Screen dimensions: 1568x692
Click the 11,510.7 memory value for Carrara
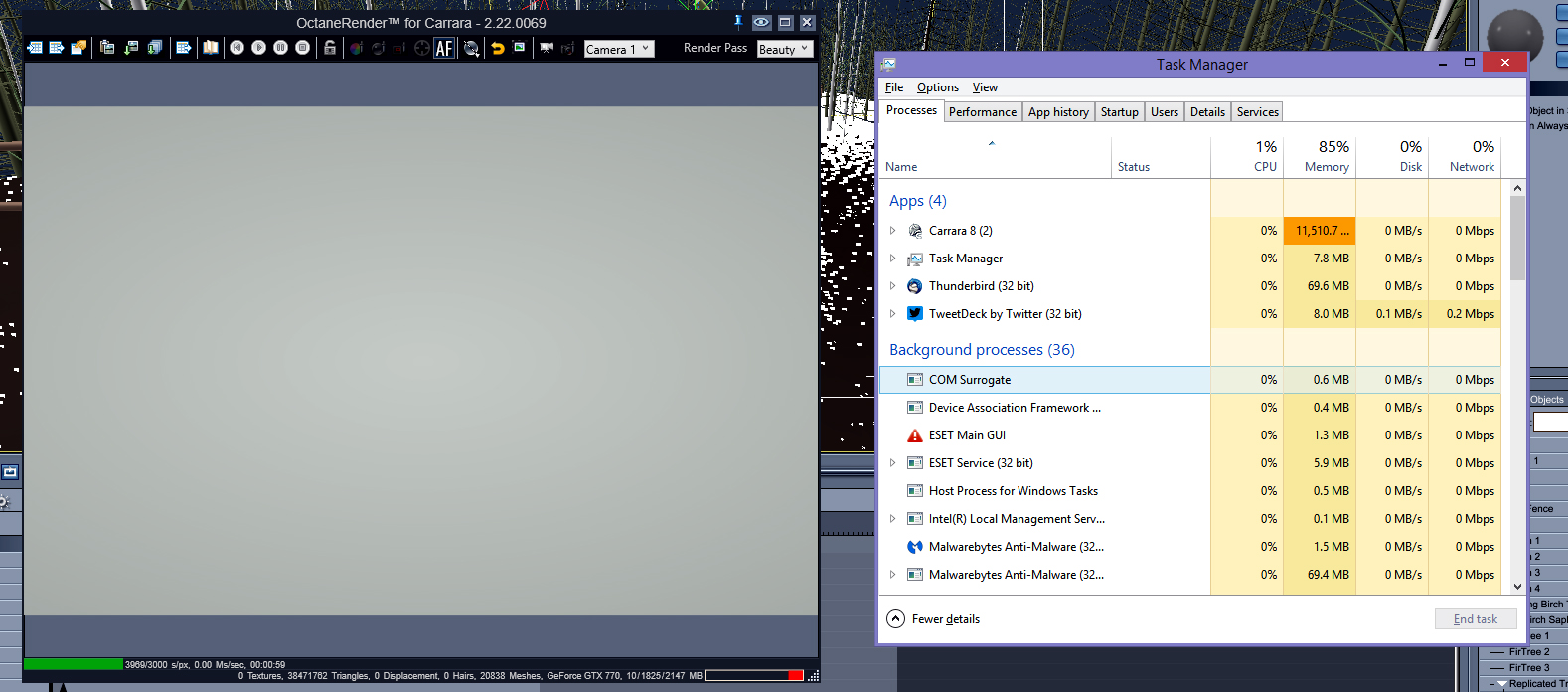[1320, 231]
